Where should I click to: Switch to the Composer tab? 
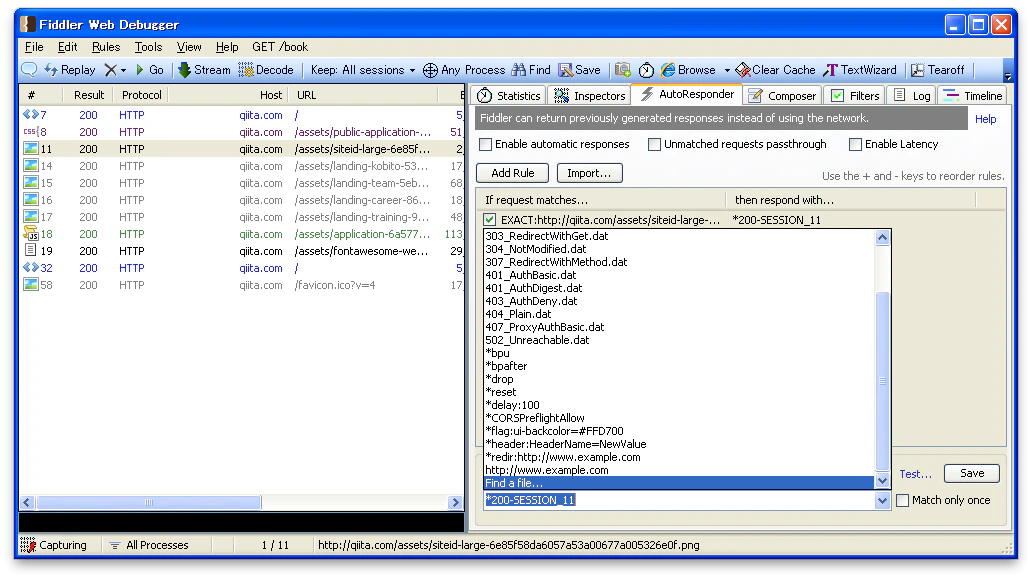783,95
